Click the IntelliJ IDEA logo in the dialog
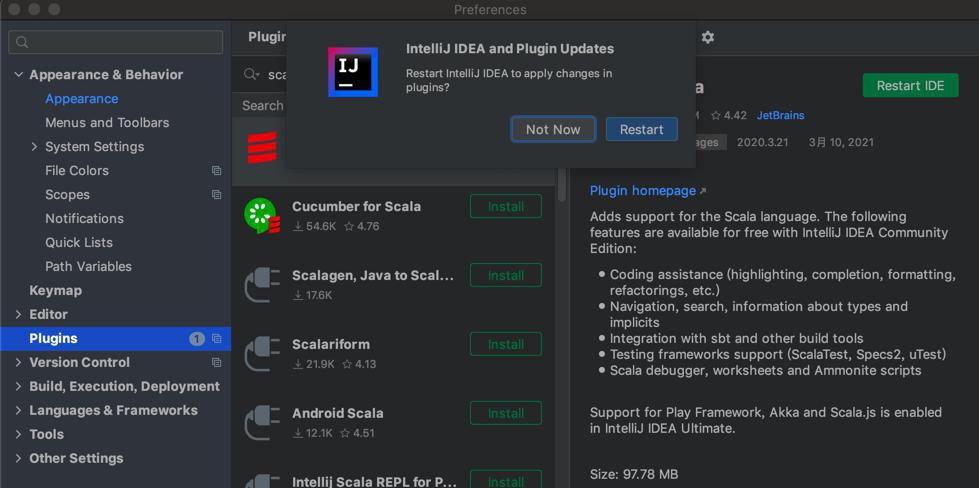Viewport: 979px width, 488px height. coord(353,72)
